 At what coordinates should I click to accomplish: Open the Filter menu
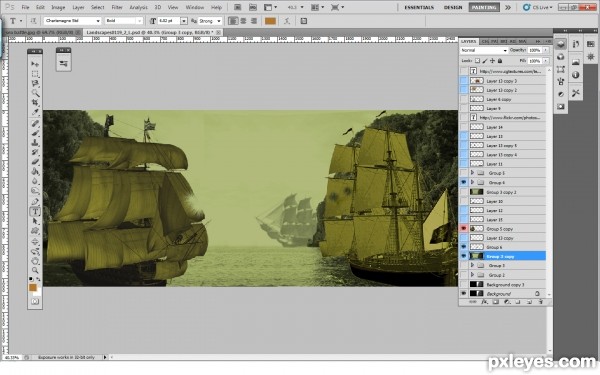click(x=117, y=7)
